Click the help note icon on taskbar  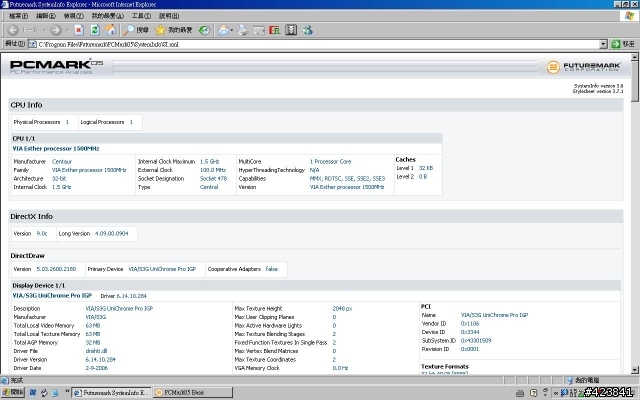[x=533, y=393]
